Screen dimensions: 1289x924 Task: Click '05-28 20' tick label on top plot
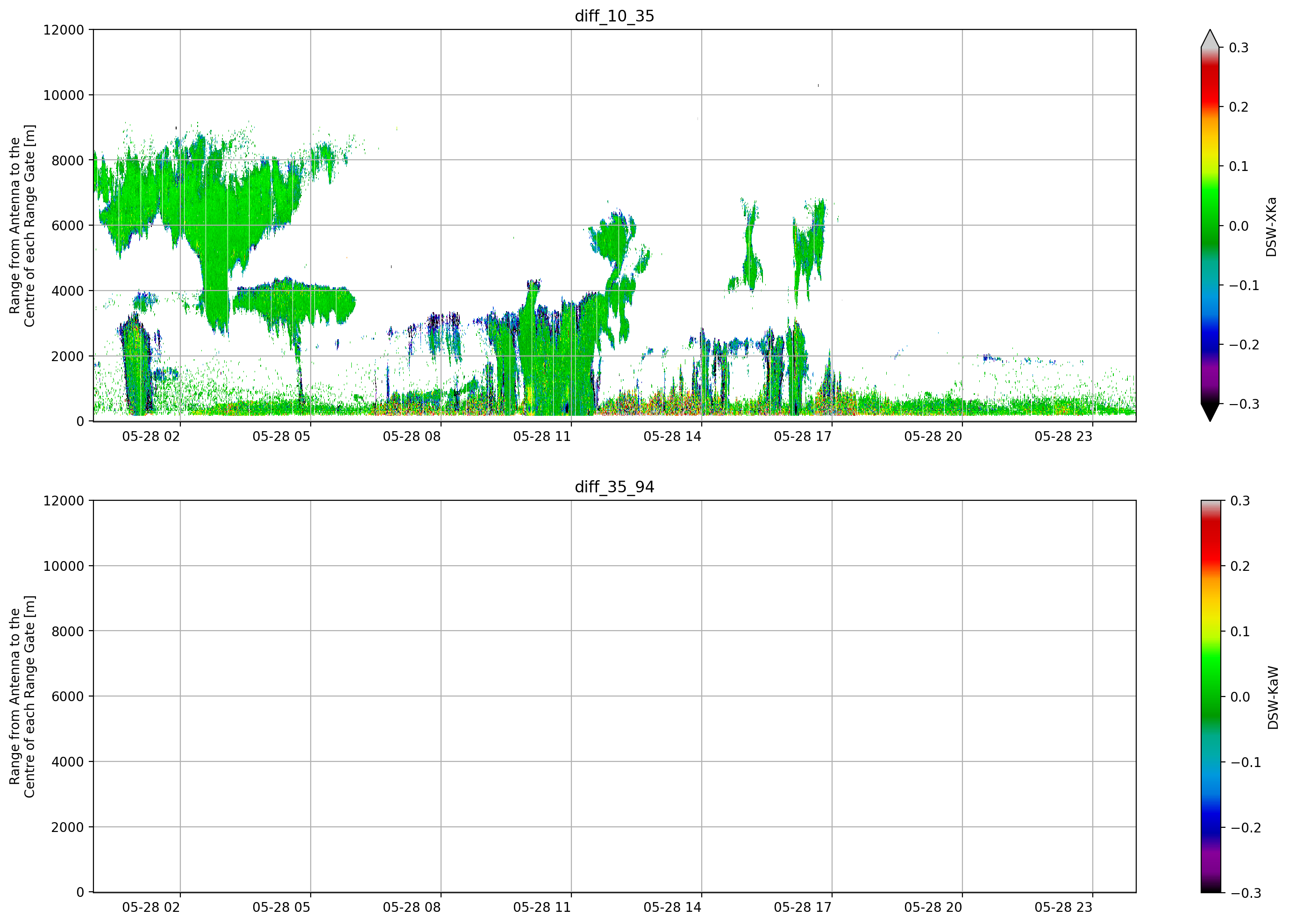click(x=933, y=436)
